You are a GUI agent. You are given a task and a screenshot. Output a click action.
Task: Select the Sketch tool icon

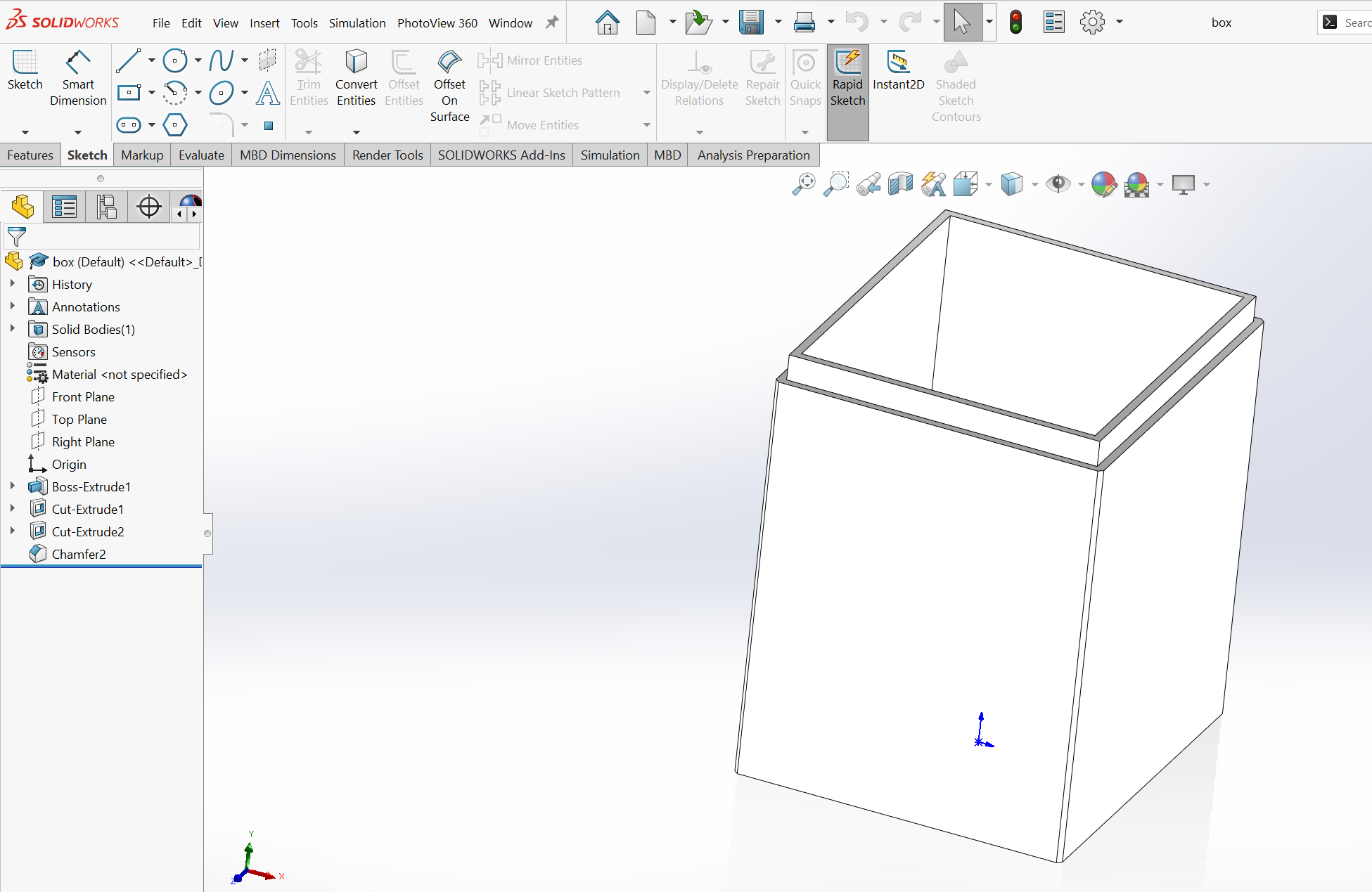point(25,62)
